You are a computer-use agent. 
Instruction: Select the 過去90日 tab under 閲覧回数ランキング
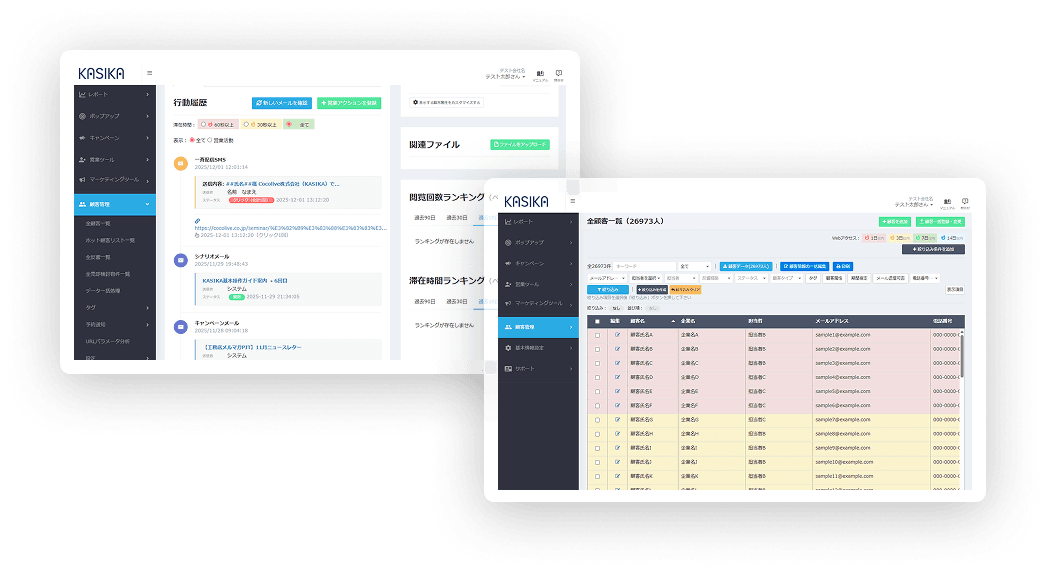point(427,217)
